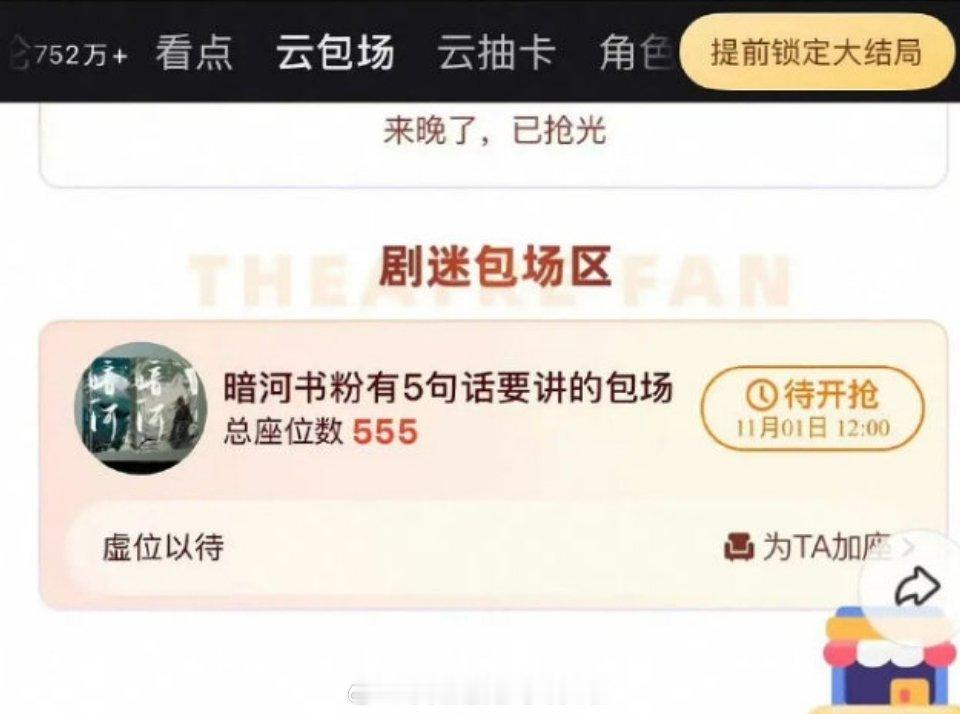Click the clock icon in 待开抢
This screenshot has height=714, width=960.
coord(761,395)
